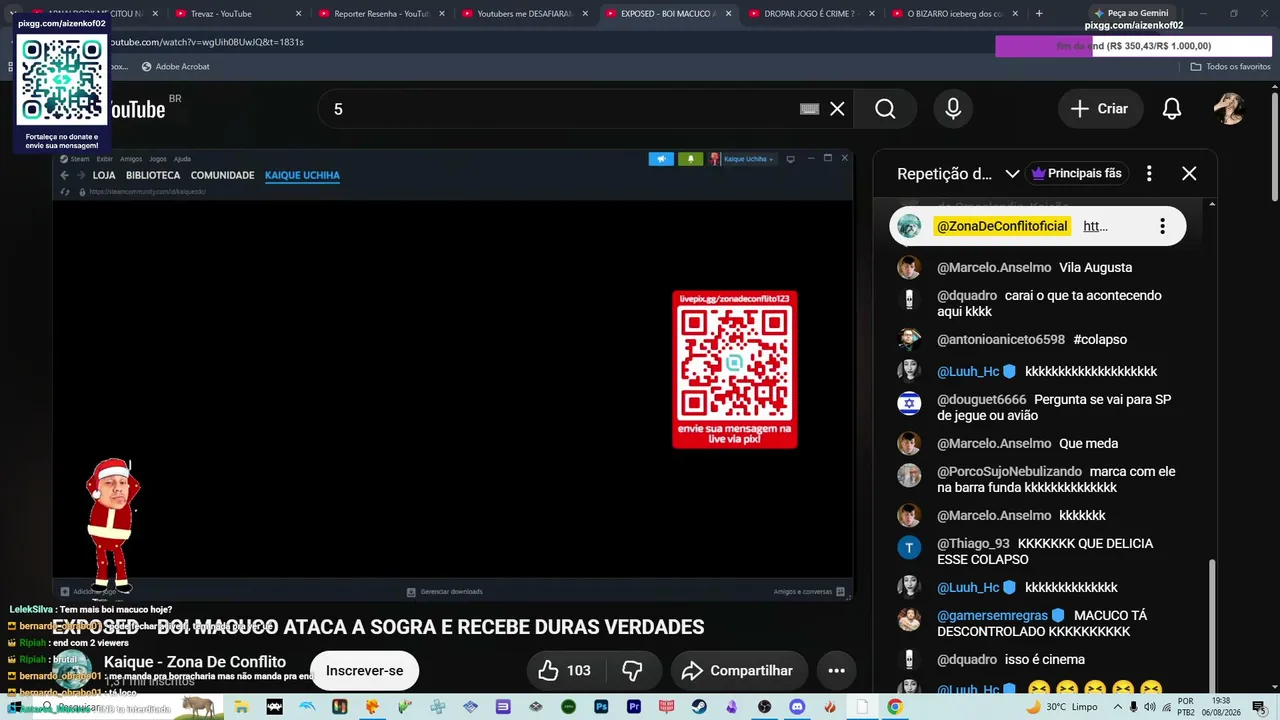Open the chat panel three-dot options
Screen dimensions: 1280x720
coord(1149,173)
